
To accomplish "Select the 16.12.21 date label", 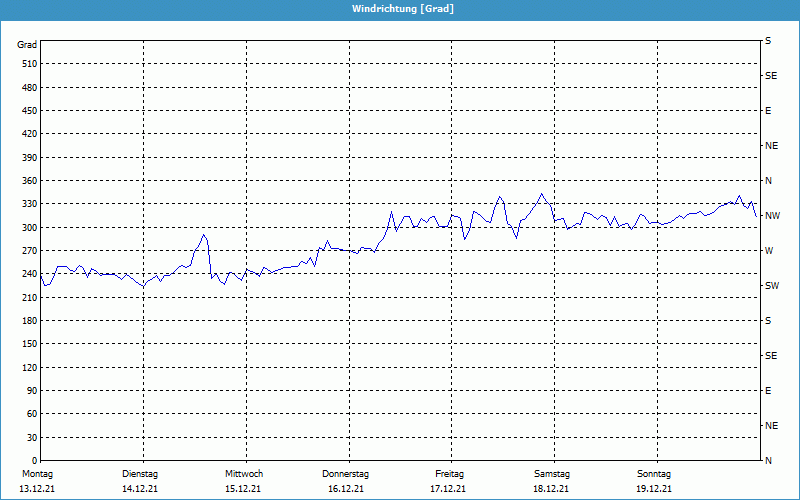I will [346, 489].
